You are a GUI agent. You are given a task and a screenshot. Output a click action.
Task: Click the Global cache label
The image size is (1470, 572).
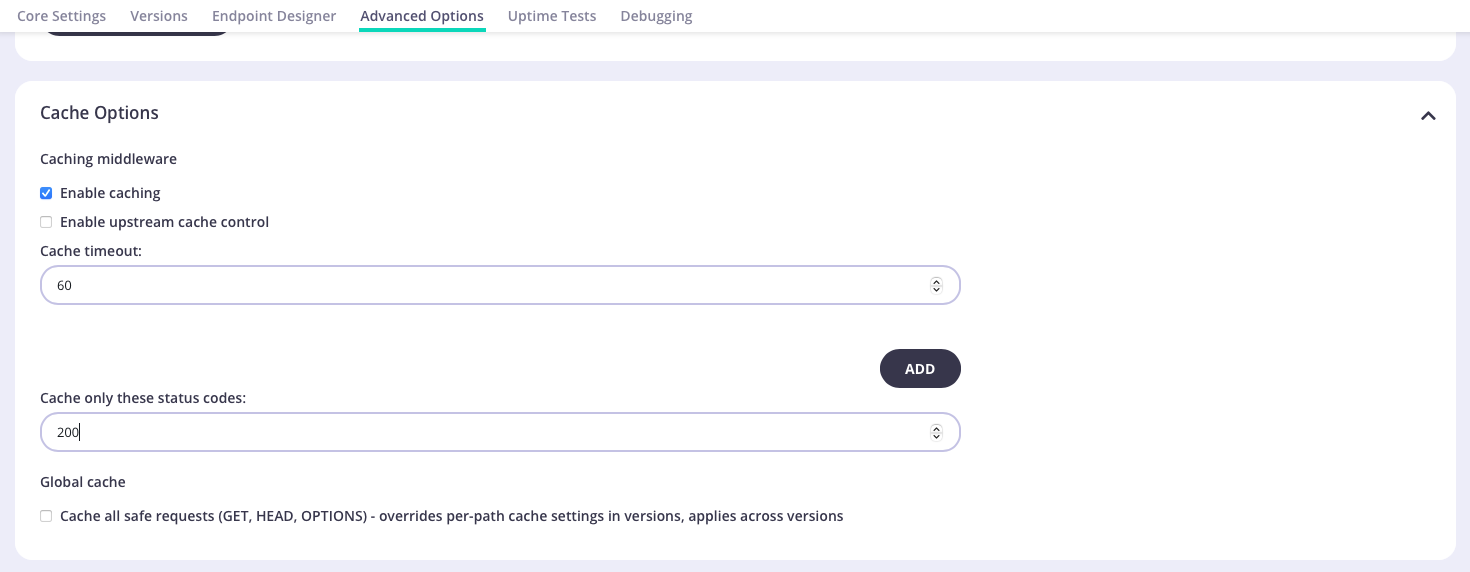tap(83, 482)
